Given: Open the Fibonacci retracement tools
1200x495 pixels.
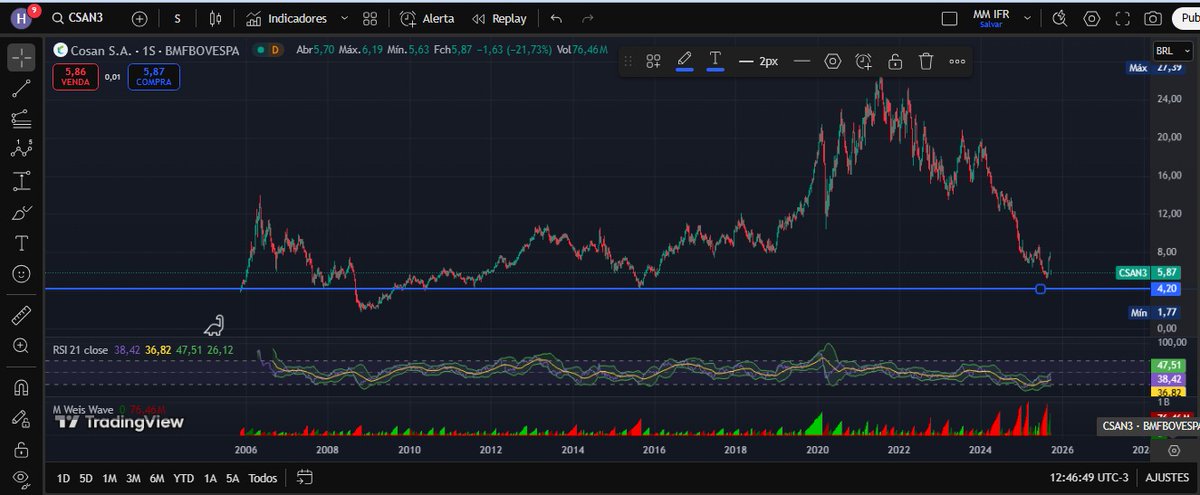Looking at the screenshot, I should tap(21, 120).
